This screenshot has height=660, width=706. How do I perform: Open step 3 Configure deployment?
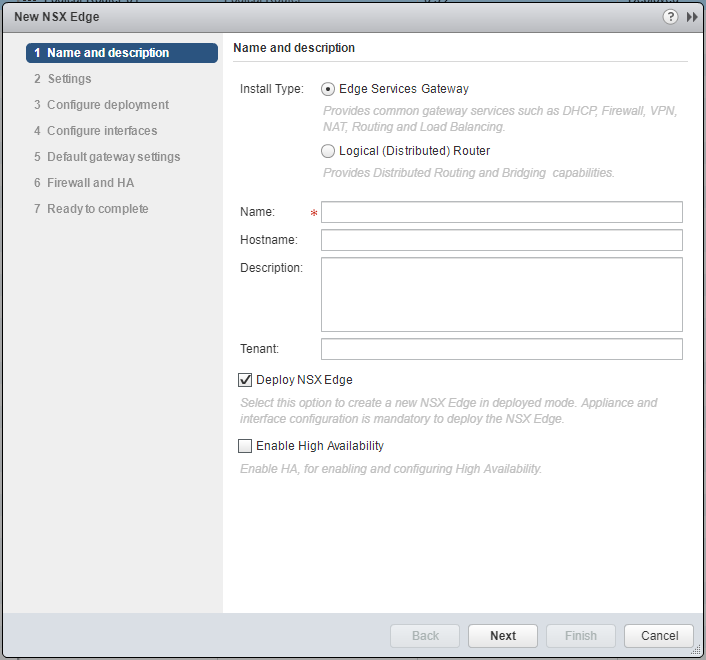point(107,105)
